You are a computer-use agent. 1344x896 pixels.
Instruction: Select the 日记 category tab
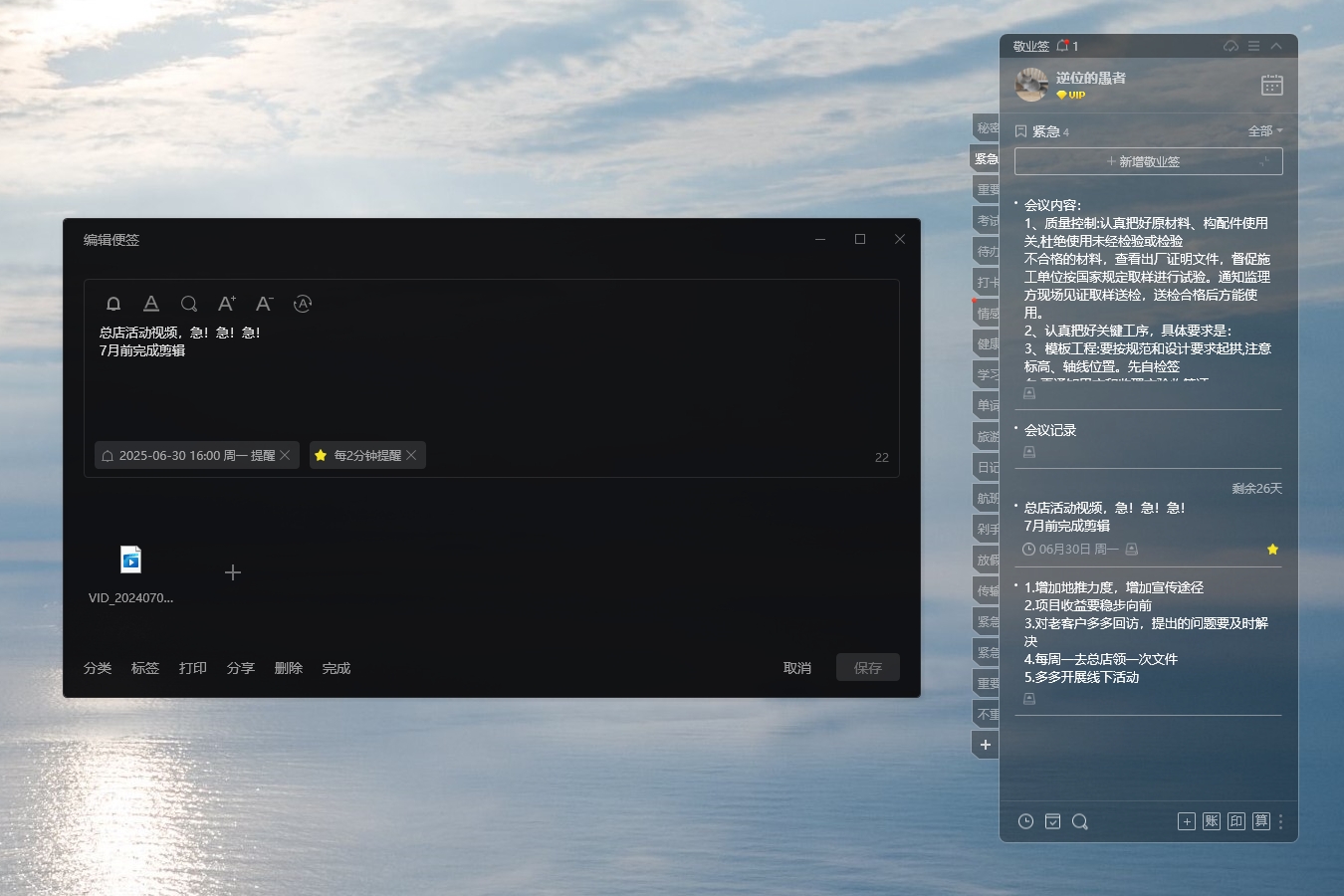point(986,467)
